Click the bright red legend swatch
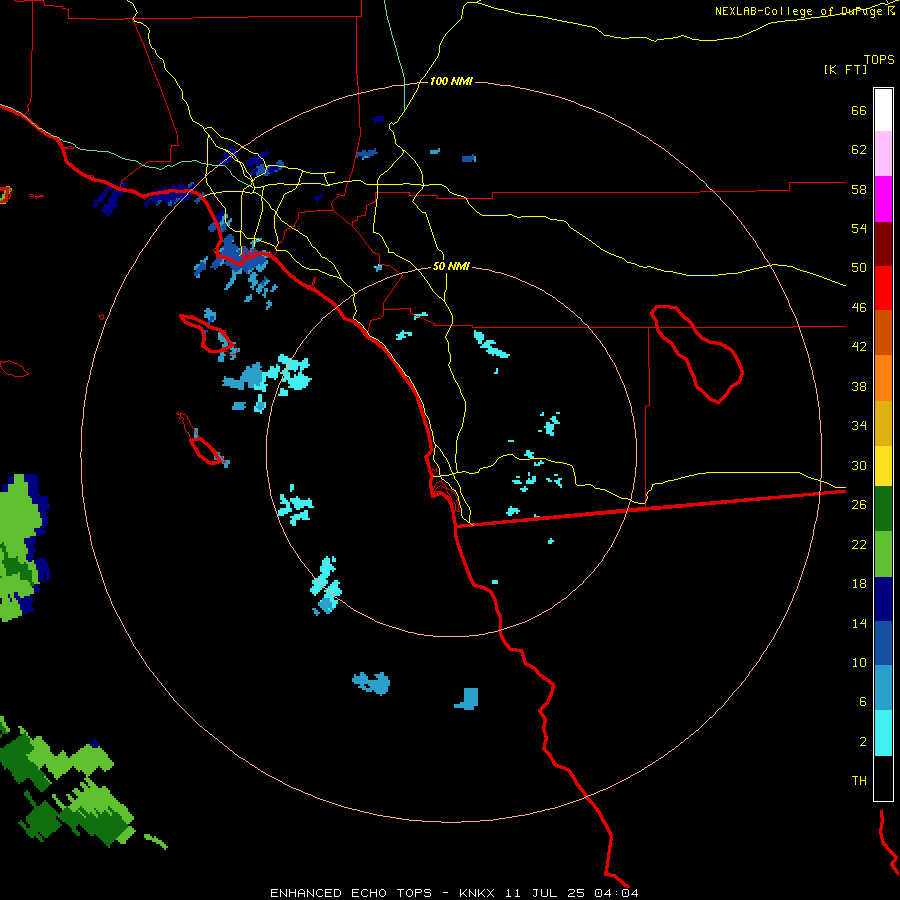 [883, 288]
